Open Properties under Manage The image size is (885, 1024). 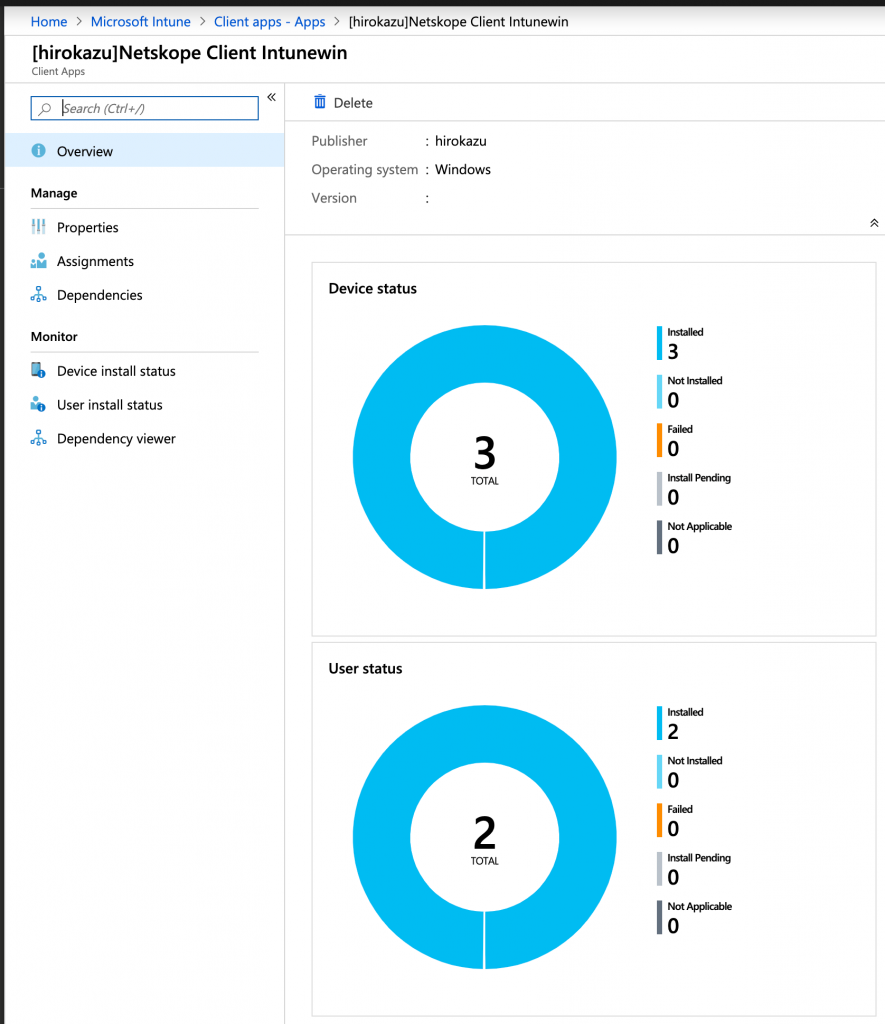(x=88, y=227)
